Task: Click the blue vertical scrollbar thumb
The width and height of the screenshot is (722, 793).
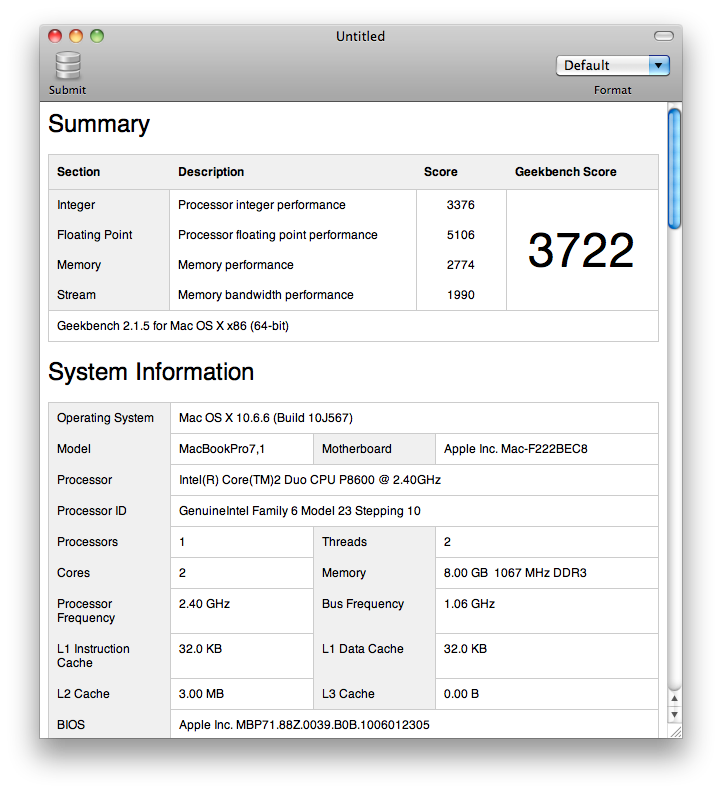Action: point(674,169)
